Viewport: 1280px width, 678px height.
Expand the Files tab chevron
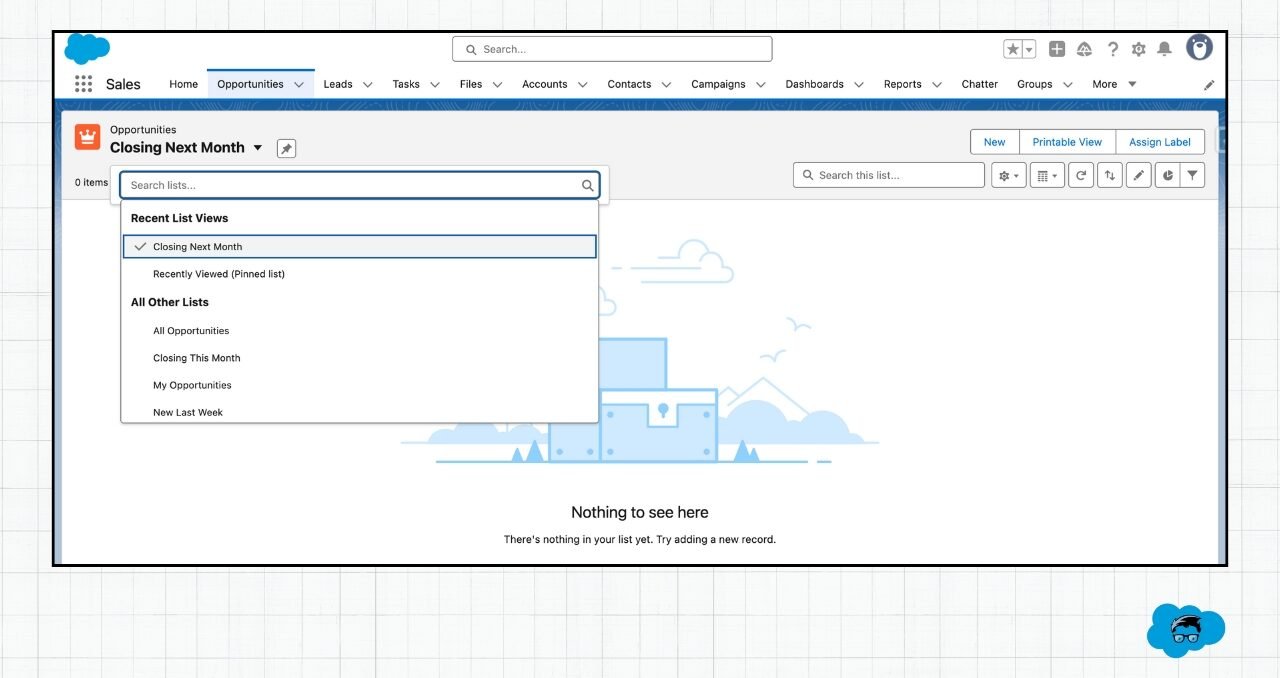point(498,85)
